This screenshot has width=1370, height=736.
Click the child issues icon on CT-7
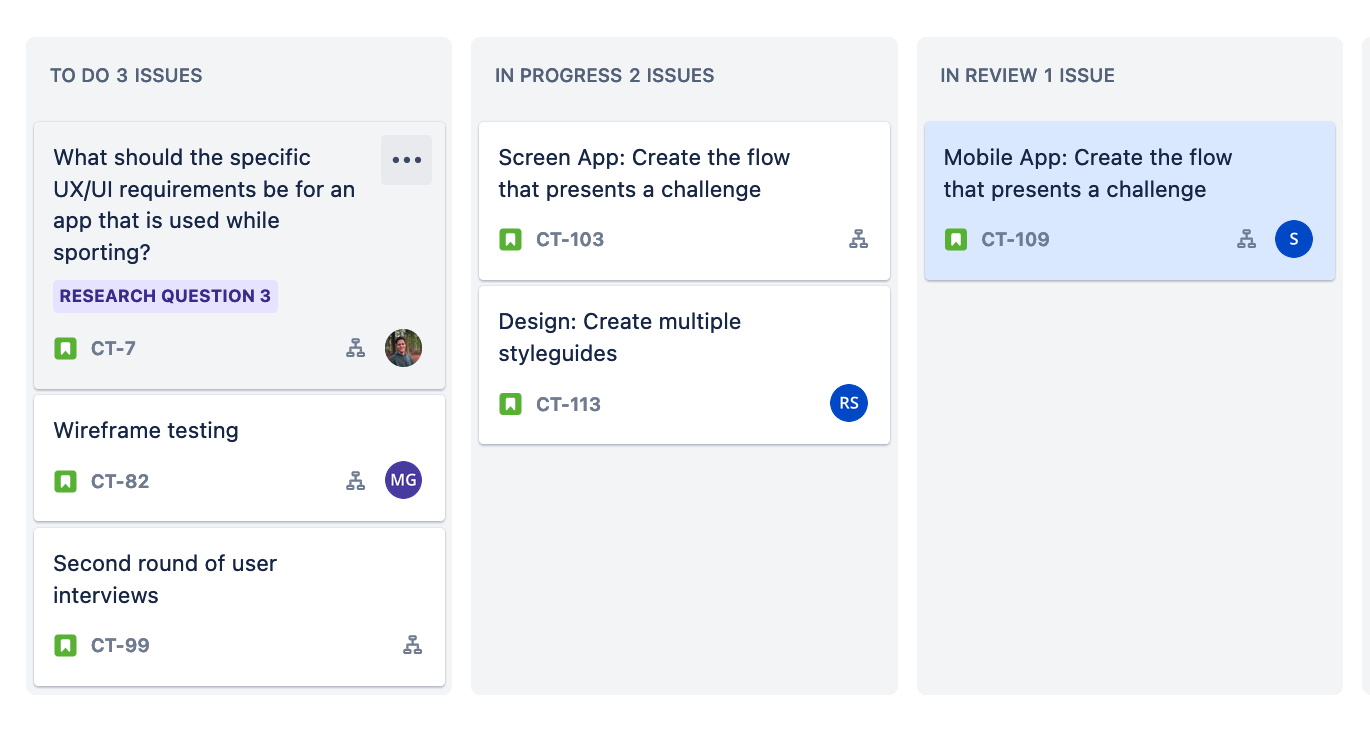pos(355,348)
